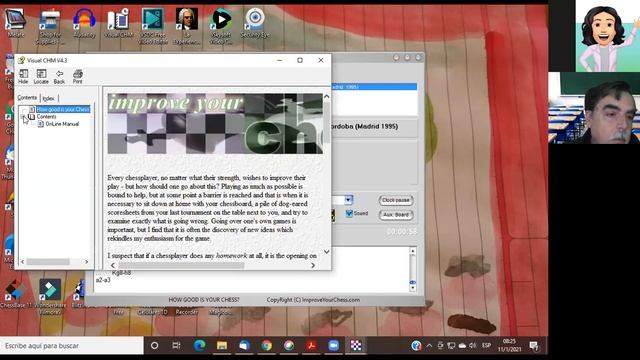Click the tree pane scroll-right arrow
The width and height of the screenshot is (640, 360).
tap(87, 262)
